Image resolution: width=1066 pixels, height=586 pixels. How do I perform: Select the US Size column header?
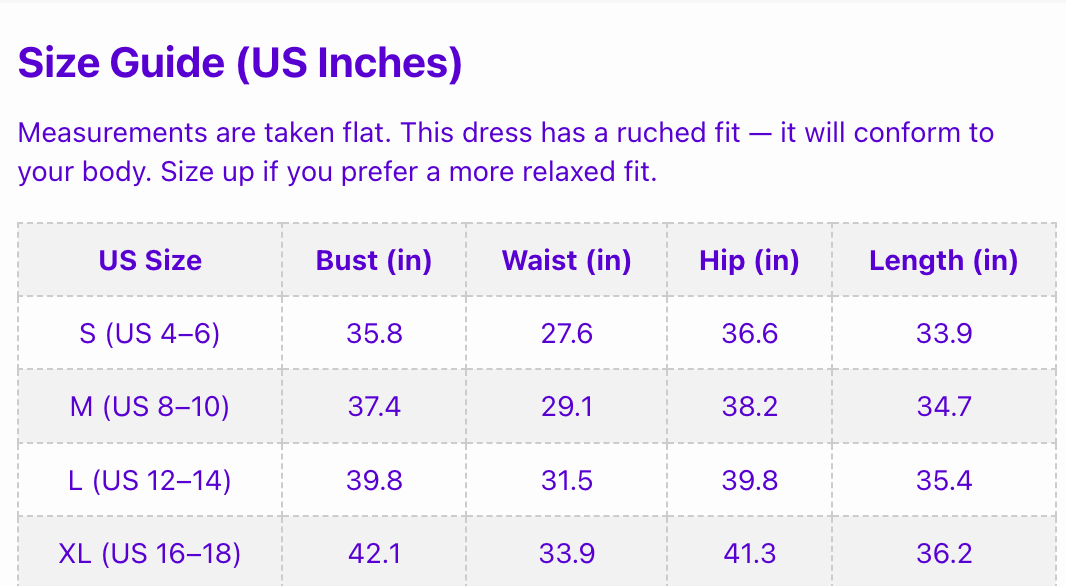pyautogui.click(x=150, y=260)
